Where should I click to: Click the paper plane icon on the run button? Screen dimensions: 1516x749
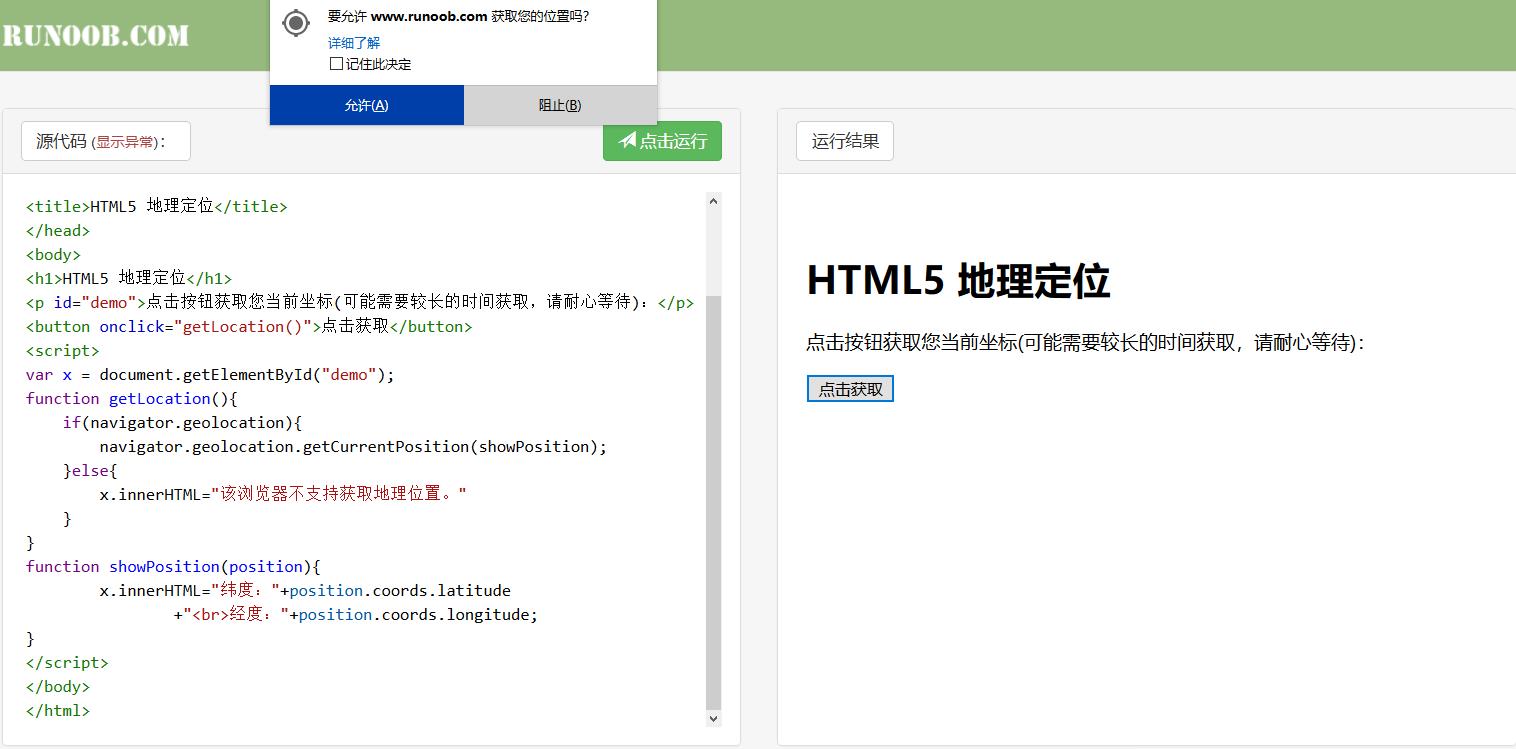pyautogui.click(x=628, y=141)
